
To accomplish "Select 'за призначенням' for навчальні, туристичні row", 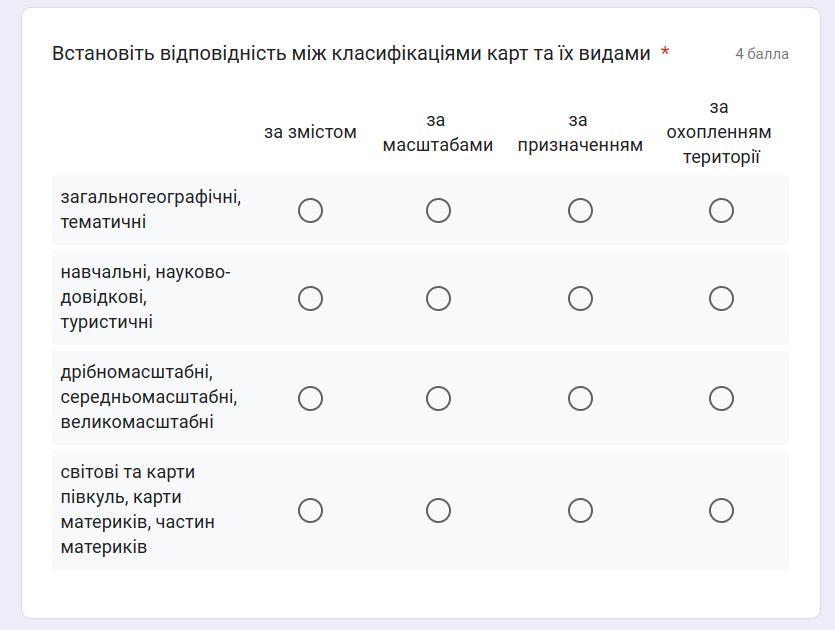I will [580, 298].
